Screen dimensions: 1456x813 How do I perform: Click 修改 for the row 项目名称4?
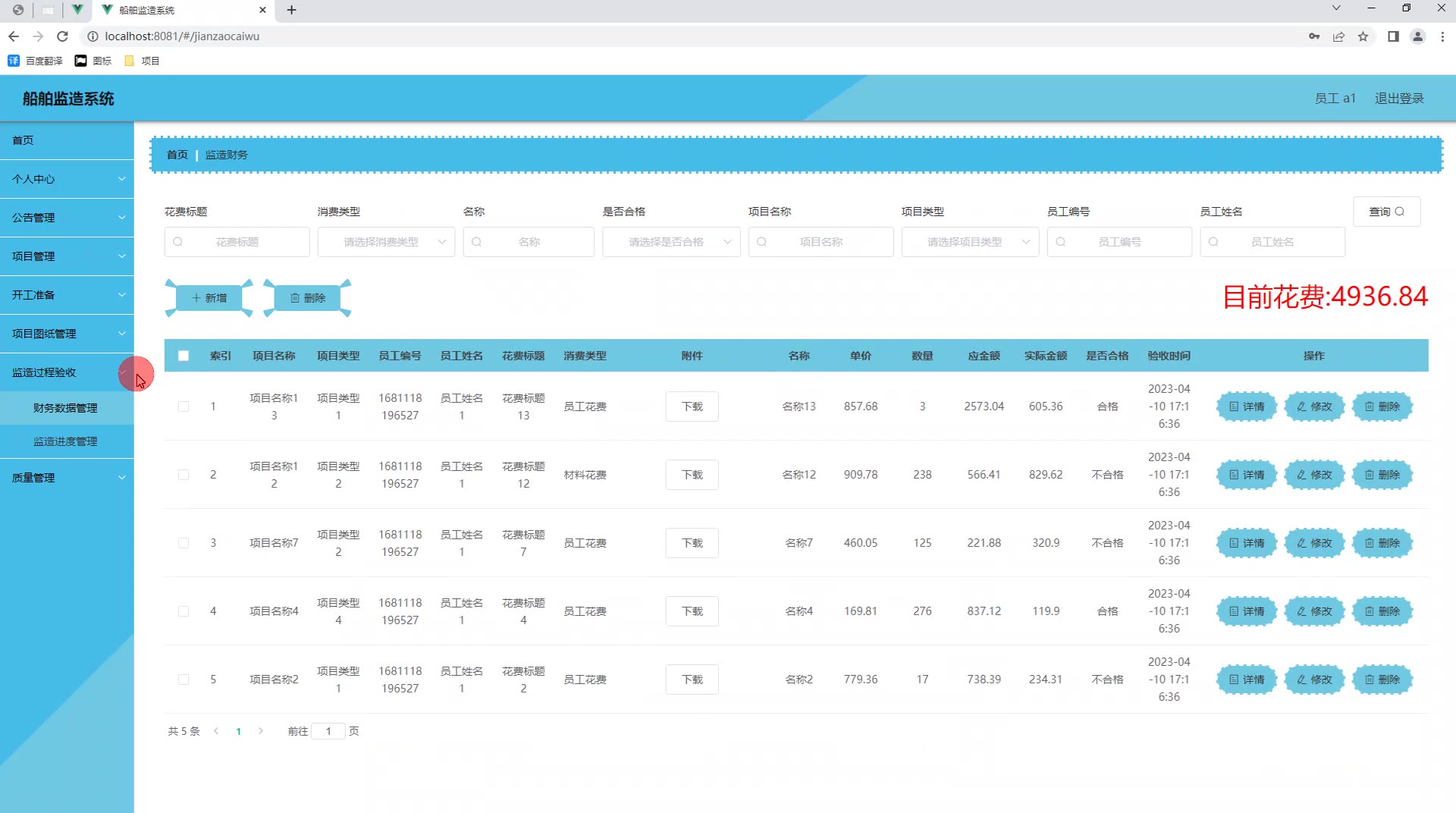tap(1314, 611)
